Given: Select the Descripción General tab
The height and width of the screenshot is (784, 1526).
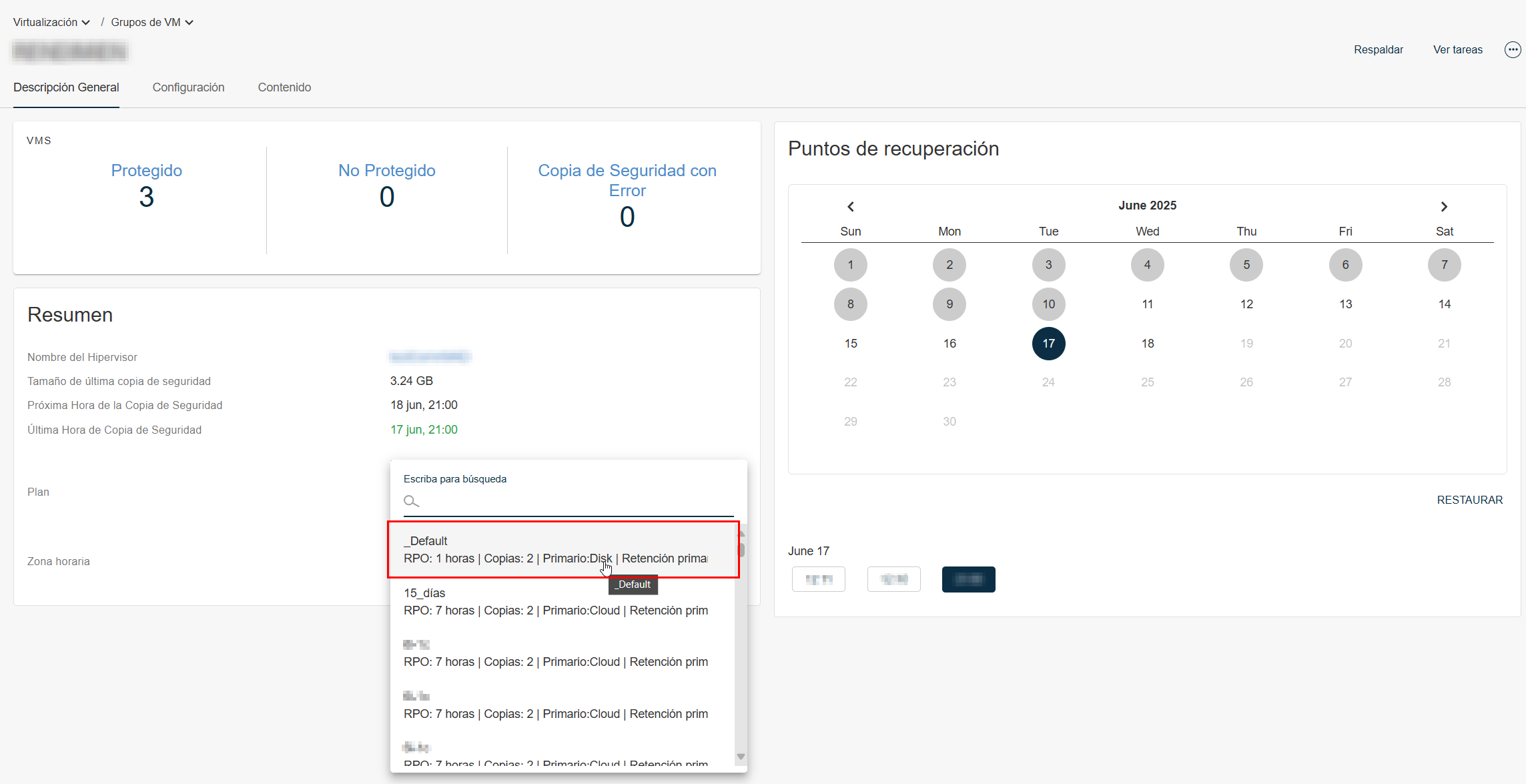Looking at the screenshot, I should pos(66,87).
